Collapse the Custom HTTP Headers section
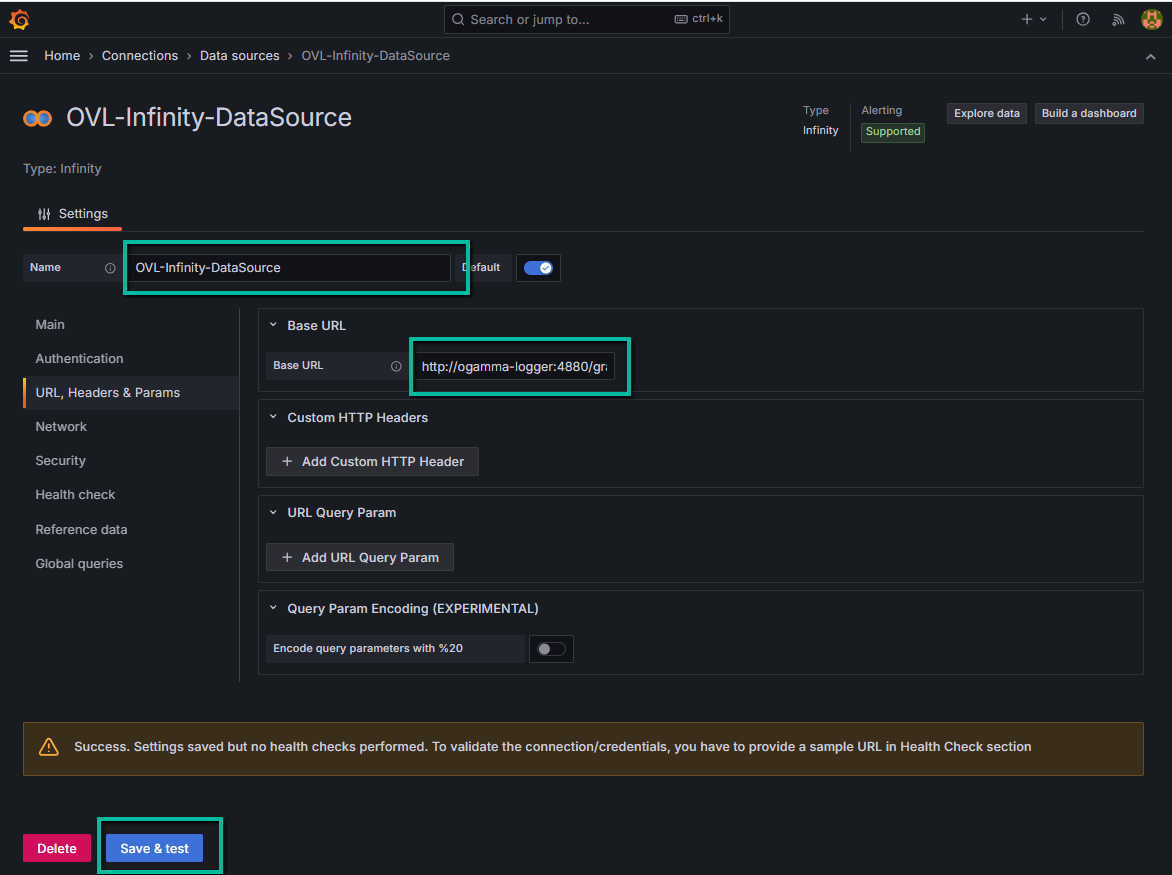1172x875 pixels. 274,417
